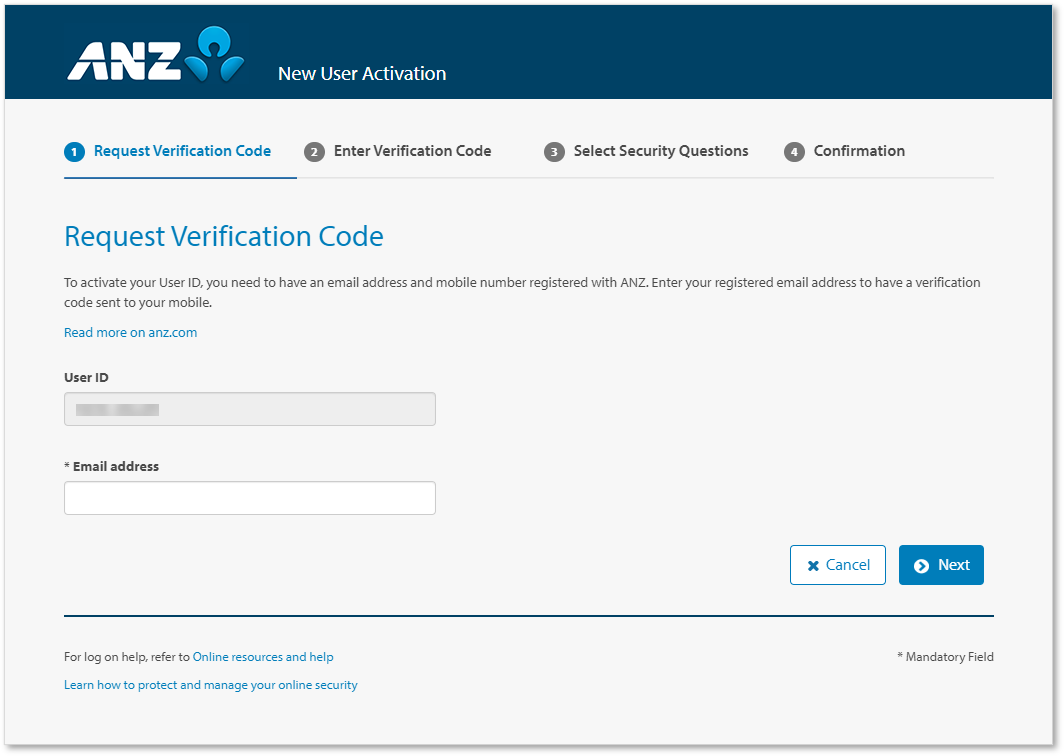Click the step 2 number badge
The width and height of the screenshot is (1064, 756).
(314, 151)
